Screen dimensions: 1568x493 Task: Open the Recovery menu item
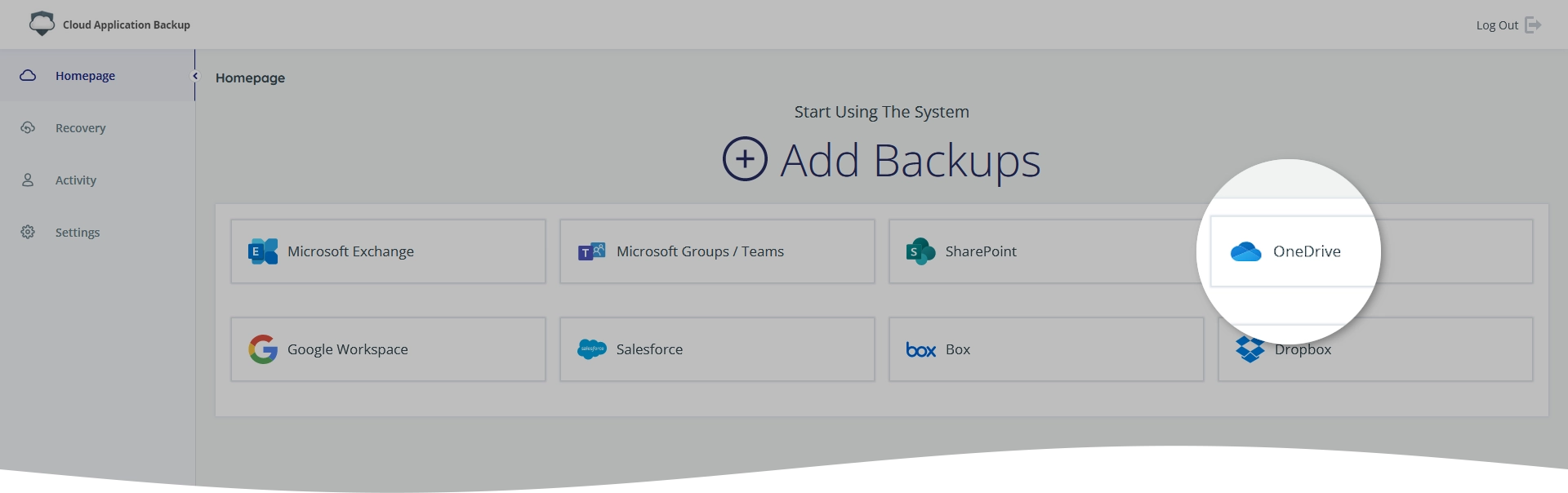tap(97, 127)
